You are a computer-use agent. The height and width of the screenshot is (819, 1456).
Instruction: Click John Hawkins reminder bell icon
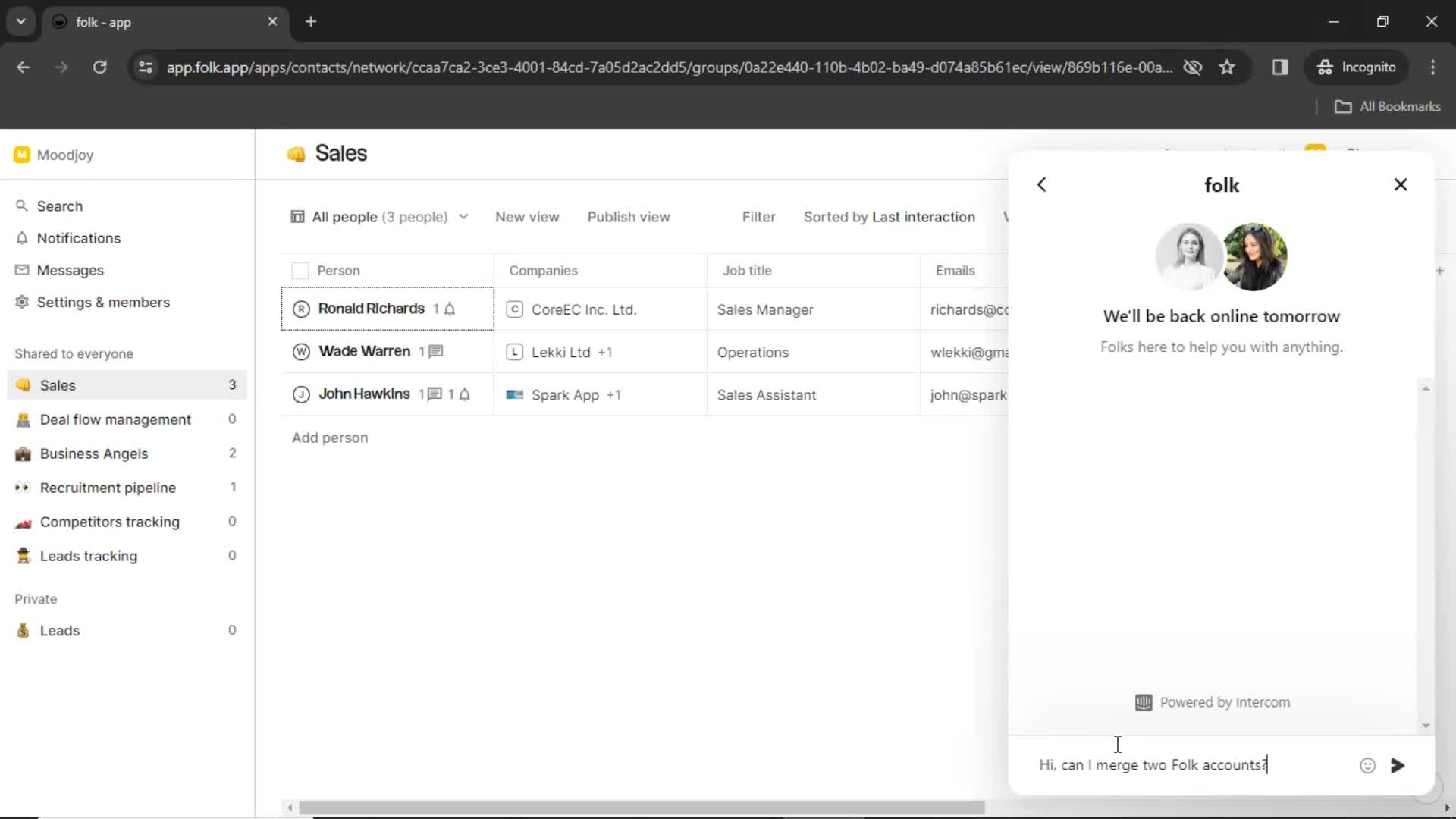(x=465, y=394)
